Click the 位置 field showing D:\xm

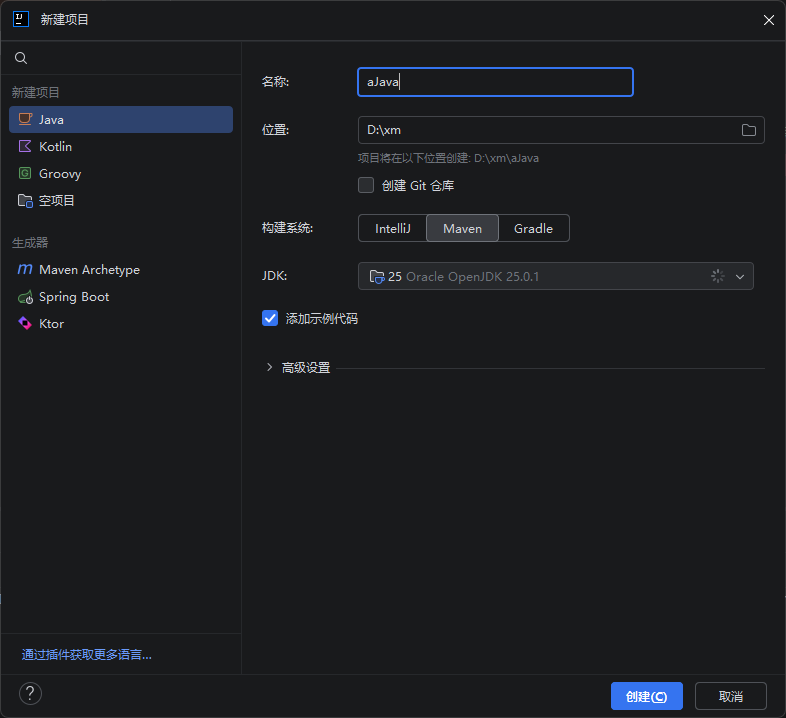(x=561, y=130)
